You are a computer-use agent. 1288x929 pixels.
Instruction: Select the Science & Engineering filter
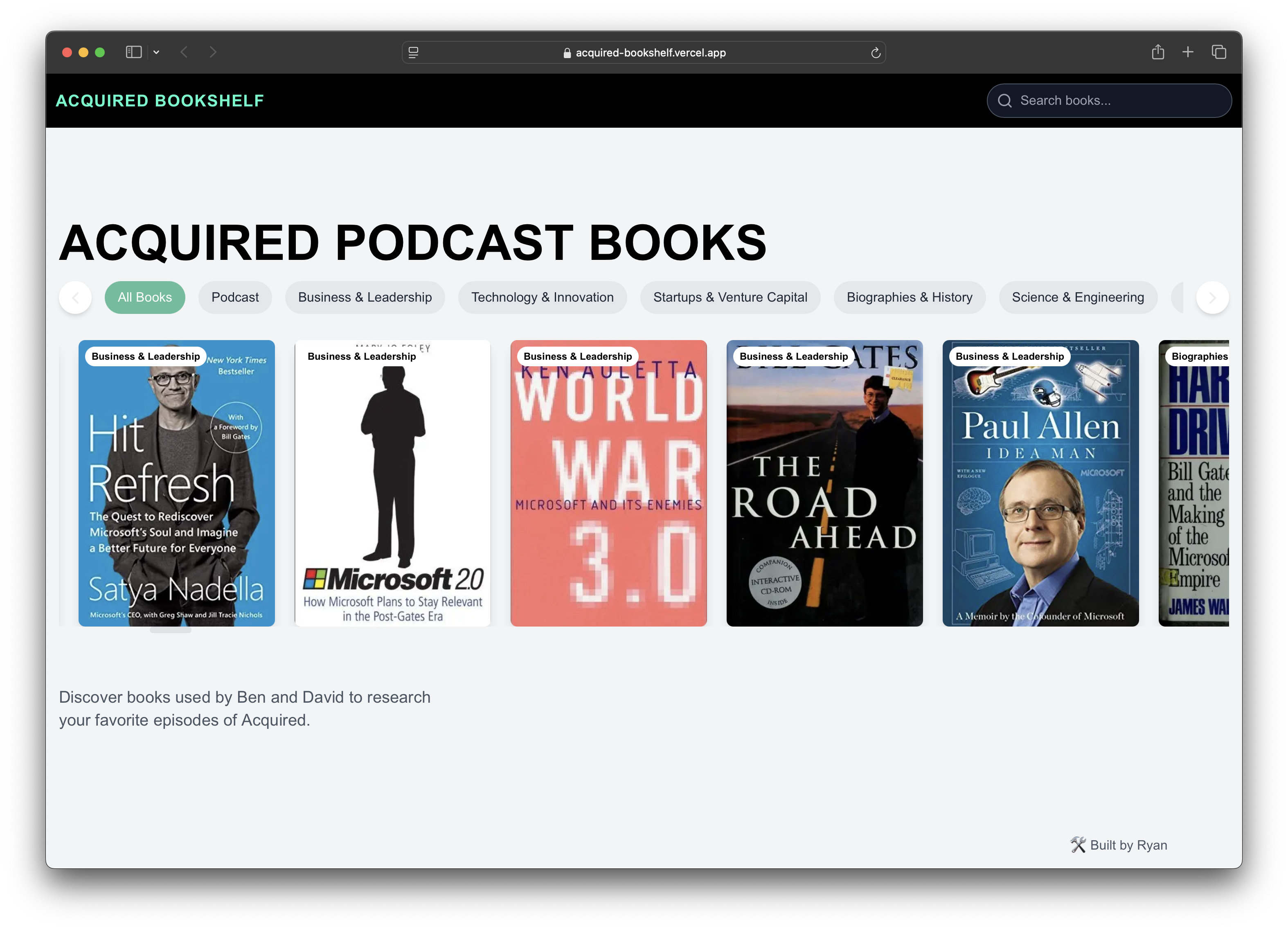pyautogui.click(x=1078, y=297)
